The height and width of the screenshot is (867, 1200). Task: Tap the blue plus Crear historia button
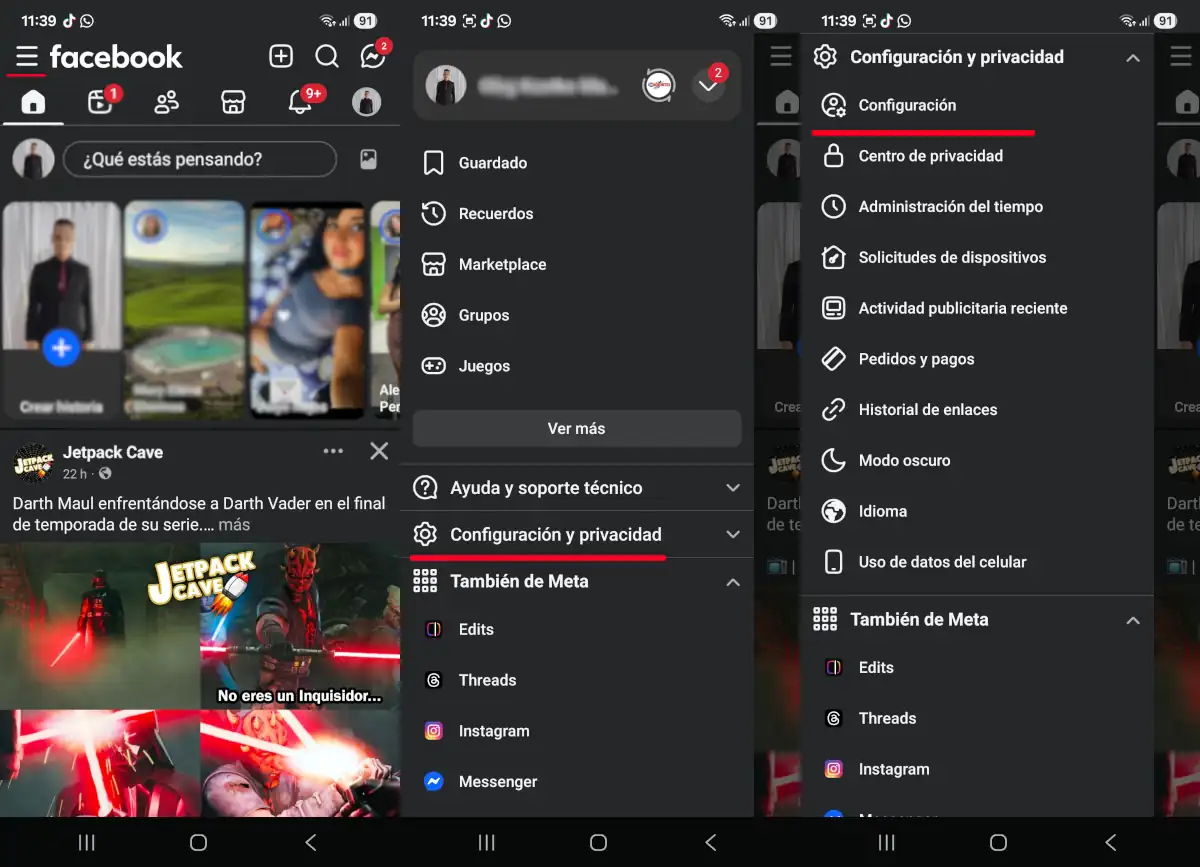(x=61, y=348)
